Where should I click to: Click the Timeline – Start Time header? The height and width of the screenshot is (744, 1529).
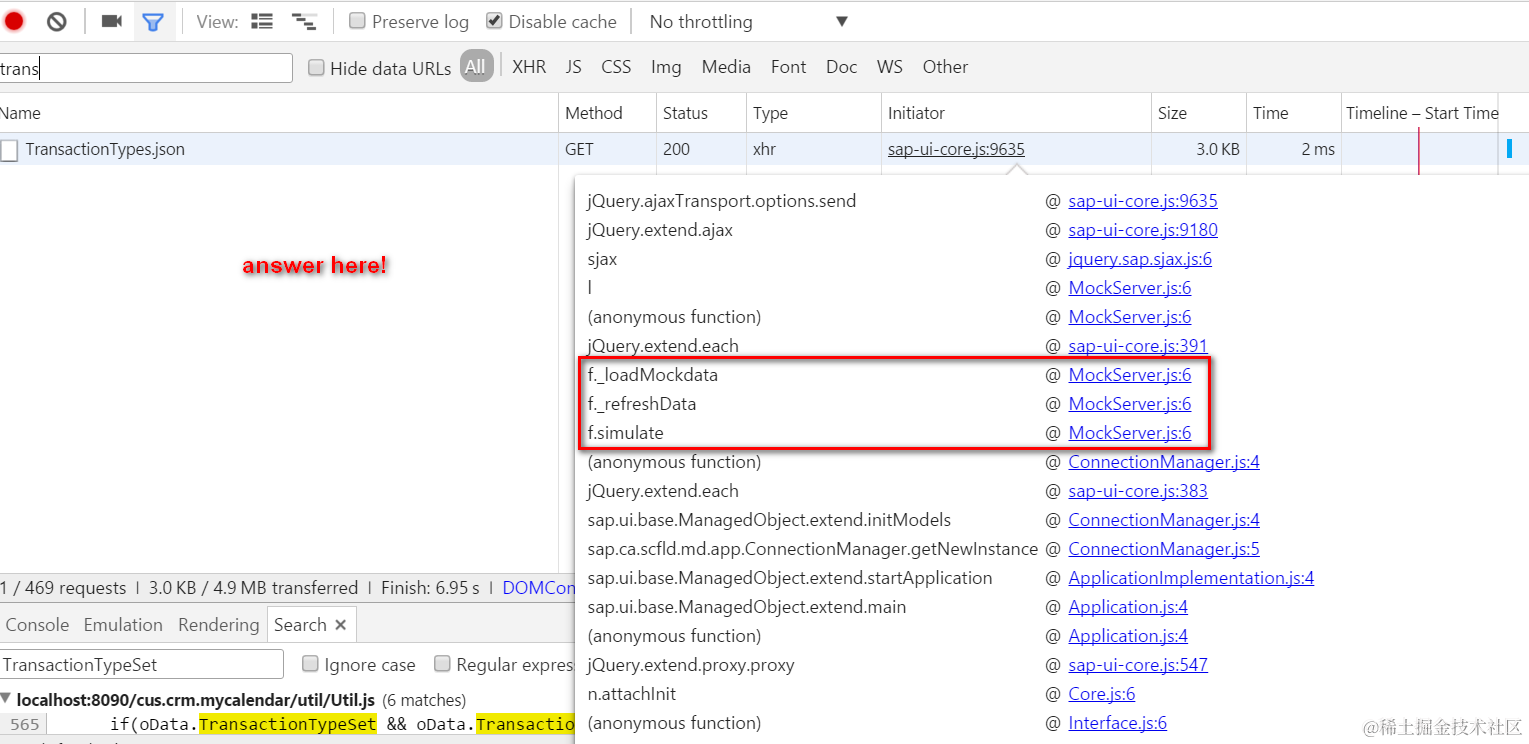[1420, 113]
